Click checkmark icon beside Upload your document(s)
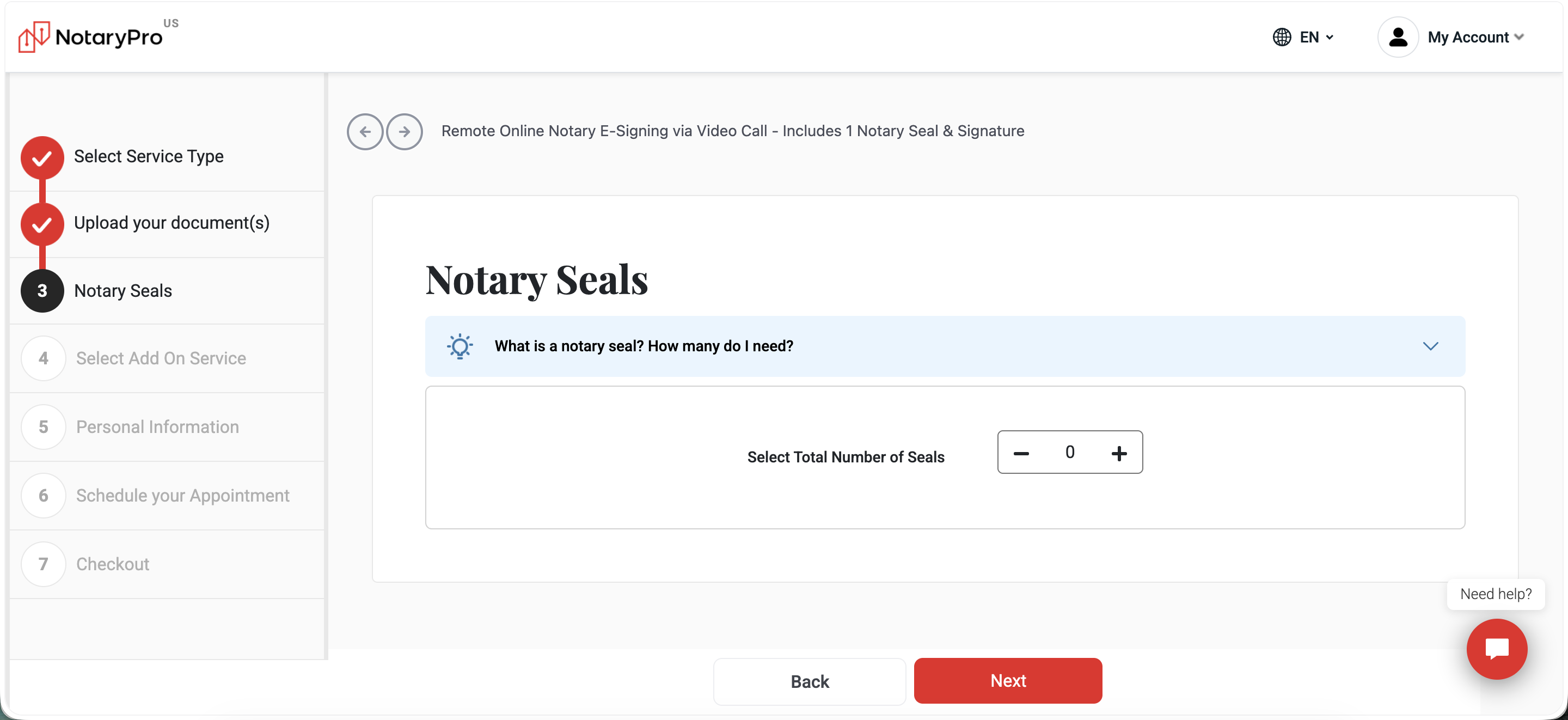Viewport: 1568px width, 720px height. click(42, 225)
